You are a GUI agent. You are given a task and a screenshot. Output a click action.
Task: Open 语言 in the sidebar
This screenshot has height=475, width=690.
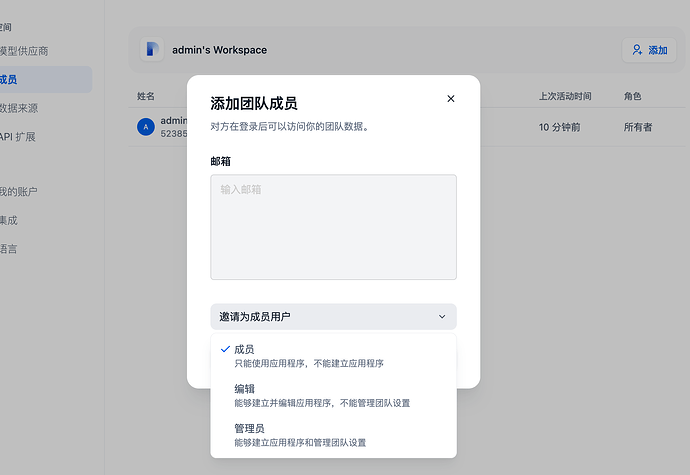point(9,249)
